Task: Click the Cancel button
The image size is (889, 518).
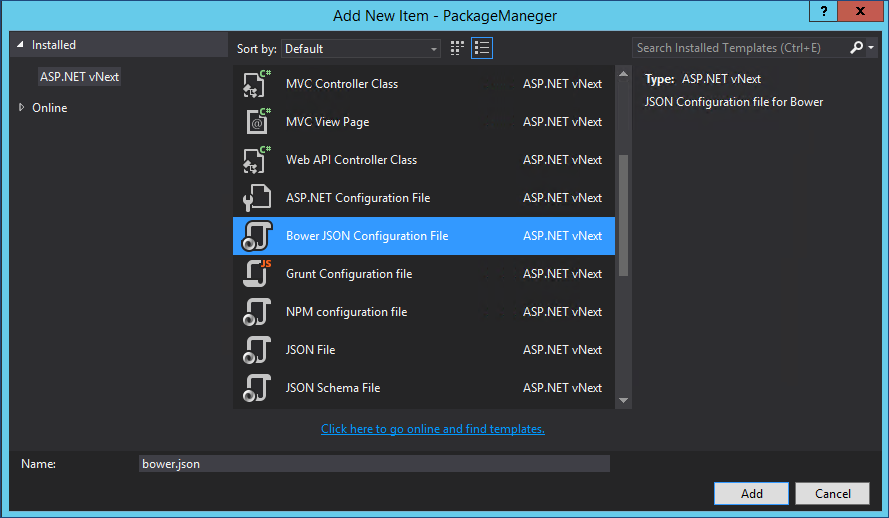Action: [x=832, y=494]
